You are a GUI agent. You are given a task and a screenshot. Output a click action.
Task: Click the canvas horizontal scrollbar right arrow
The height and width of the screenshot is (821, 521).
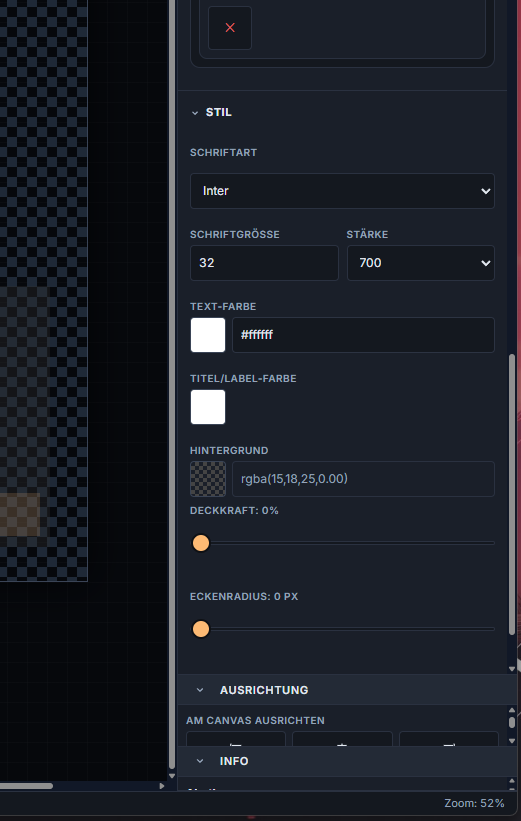click(x=162, y=786)
